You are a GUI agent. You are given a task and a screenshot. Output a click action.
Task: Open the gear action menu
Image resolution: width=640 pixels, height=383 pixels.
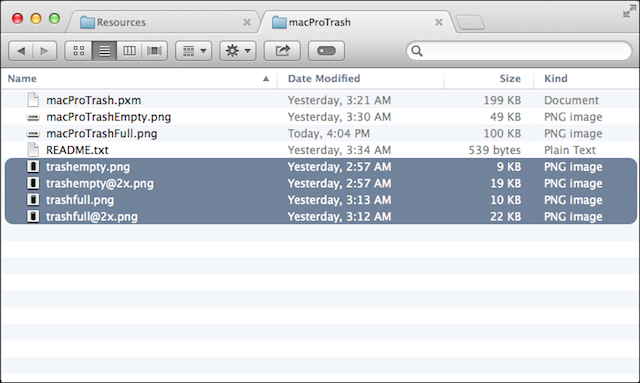pyautogui.click(x=238, y=51)
